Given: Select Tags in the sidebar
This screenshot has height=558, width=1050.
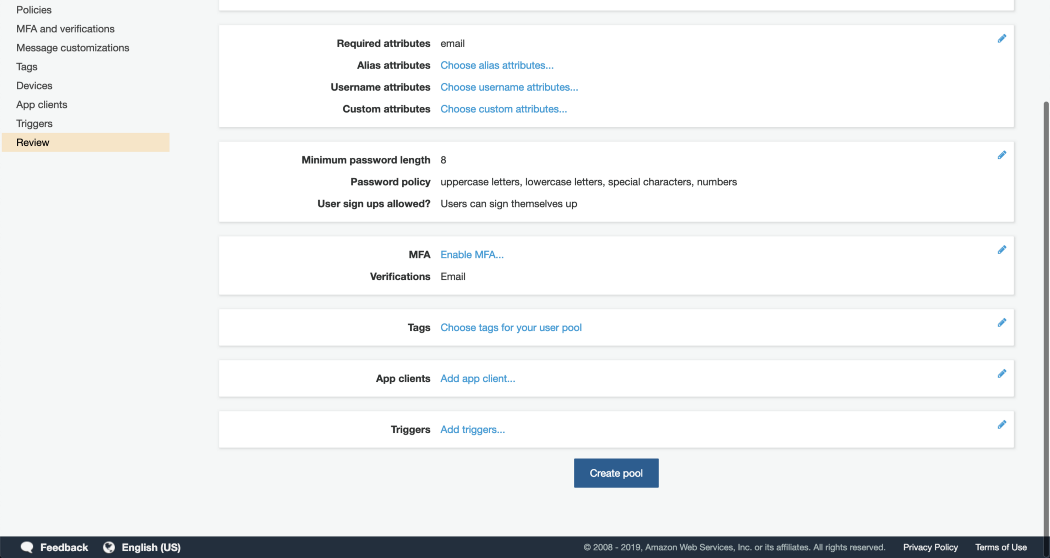Looking at the screenshot, I should (27, 67).
